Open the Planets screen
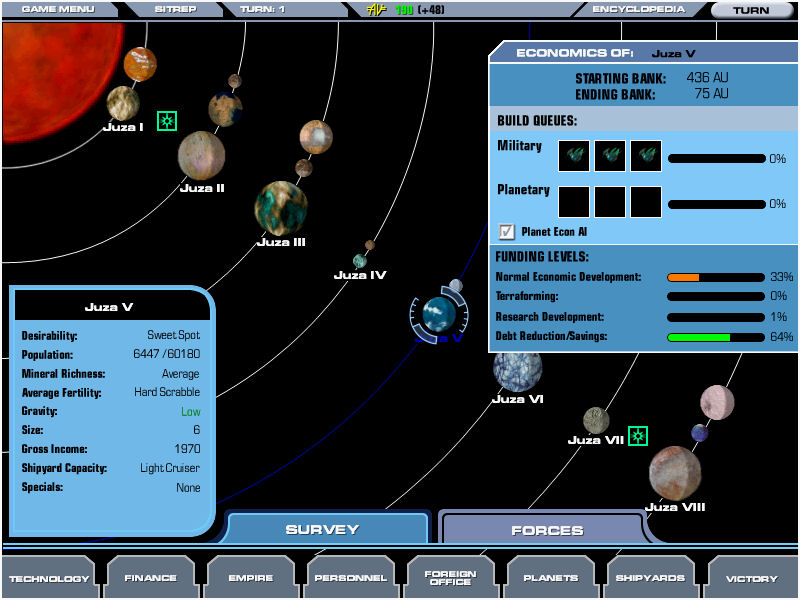Image resolution: width=800 pixels, height=600 pixels. pos(551,578)
